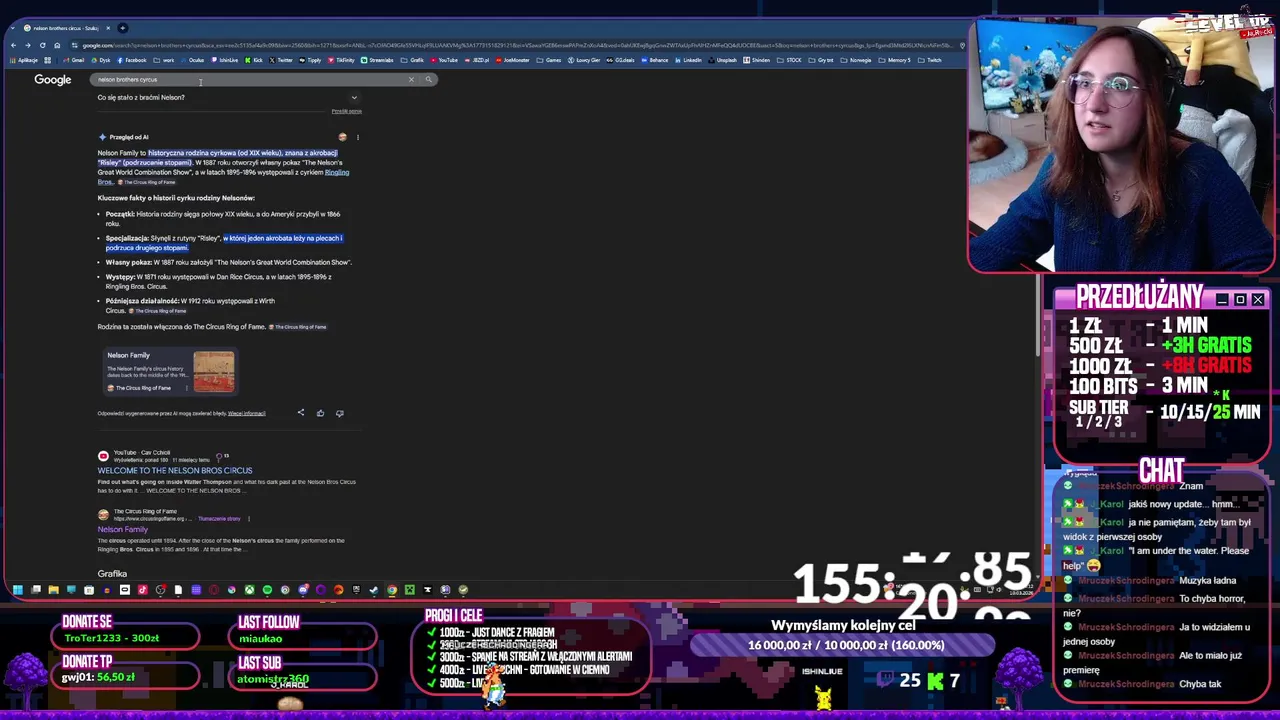The image size is (1280, 720).
Task: Open the 'Tłumaczenie strony' link
Action: tap(219, 519)
